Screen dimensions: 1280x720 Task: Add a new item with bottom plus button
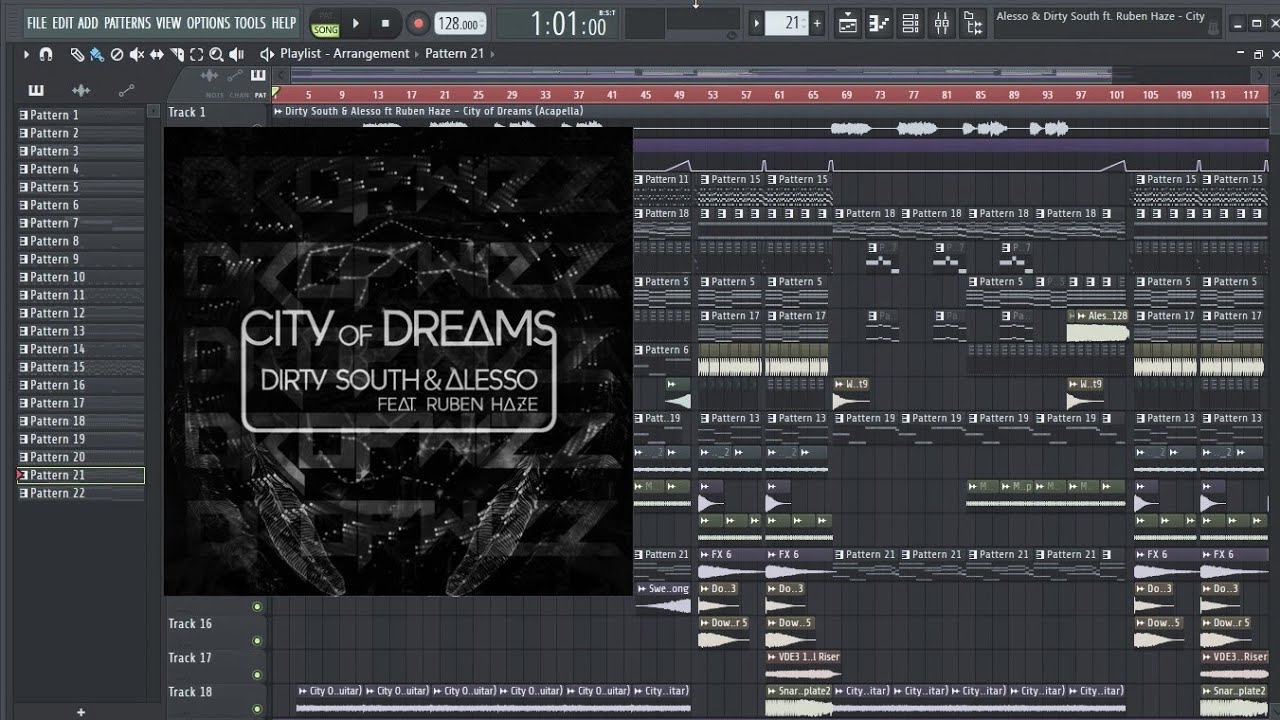(x=81, y=712)
